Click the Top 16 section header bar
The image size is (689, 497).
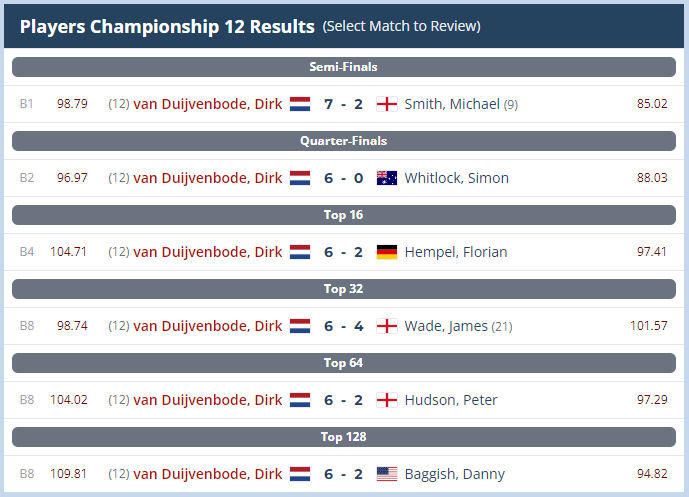pyautogui.click(x=344, y=215)
